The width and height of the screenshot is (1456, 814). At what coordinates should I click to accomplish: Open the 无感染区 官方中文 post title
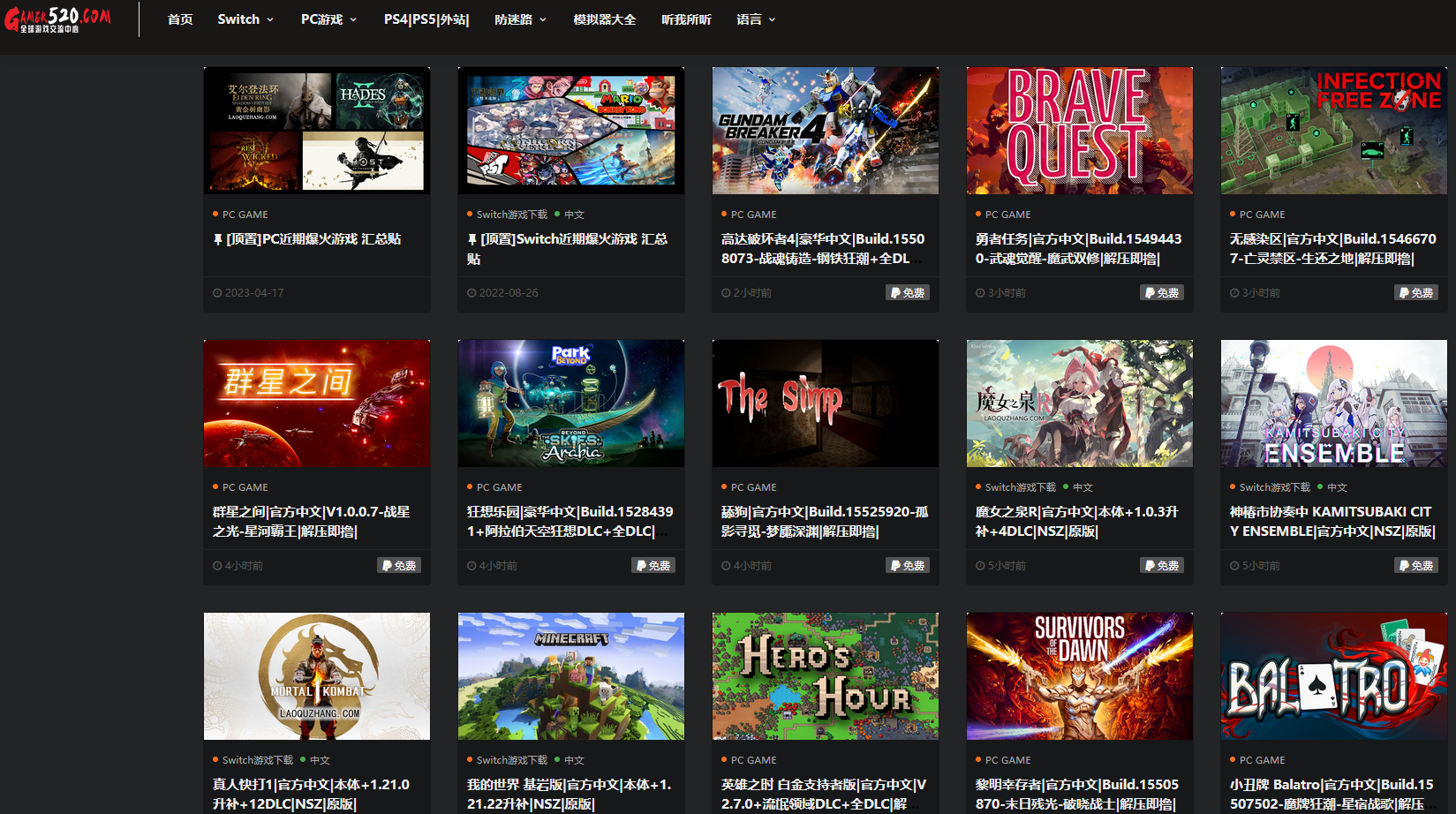(x=1333, y=249)
